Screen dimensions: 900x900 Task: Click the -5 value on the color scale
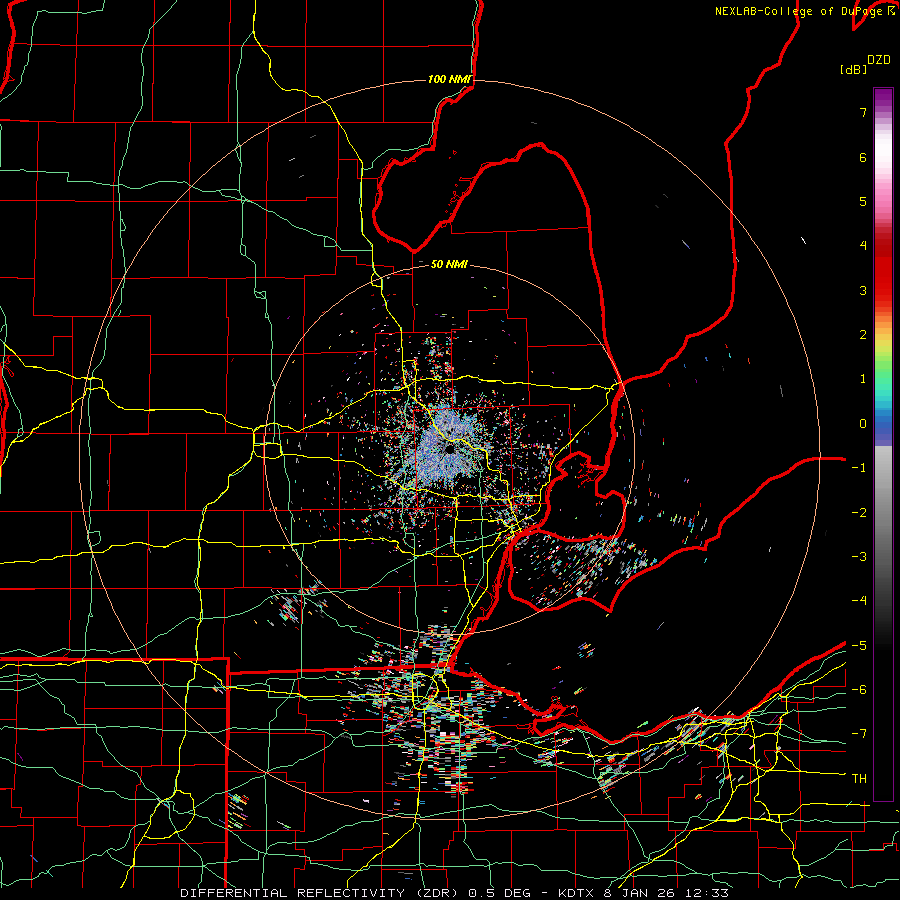pos(859,646)
